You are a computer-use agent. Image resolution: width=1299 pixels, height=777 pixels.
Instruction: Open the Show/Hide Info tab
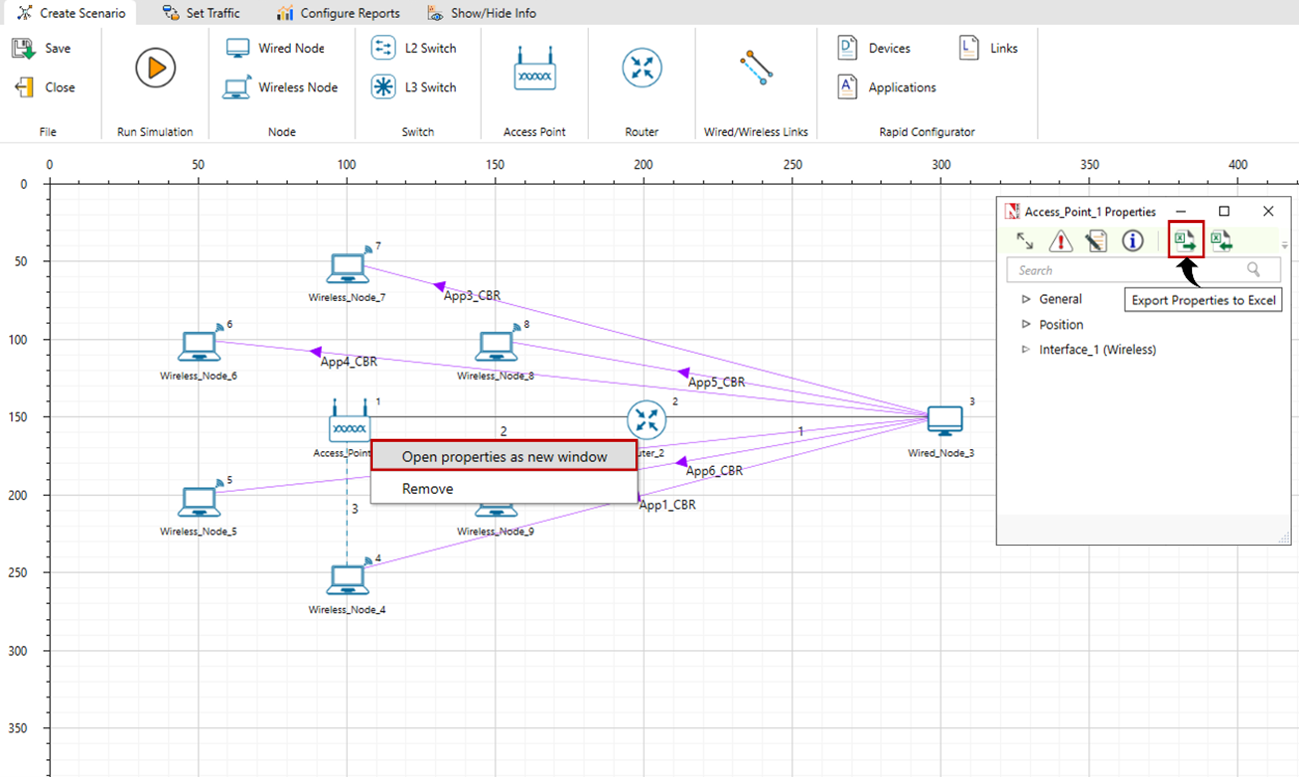pos(482,13)
